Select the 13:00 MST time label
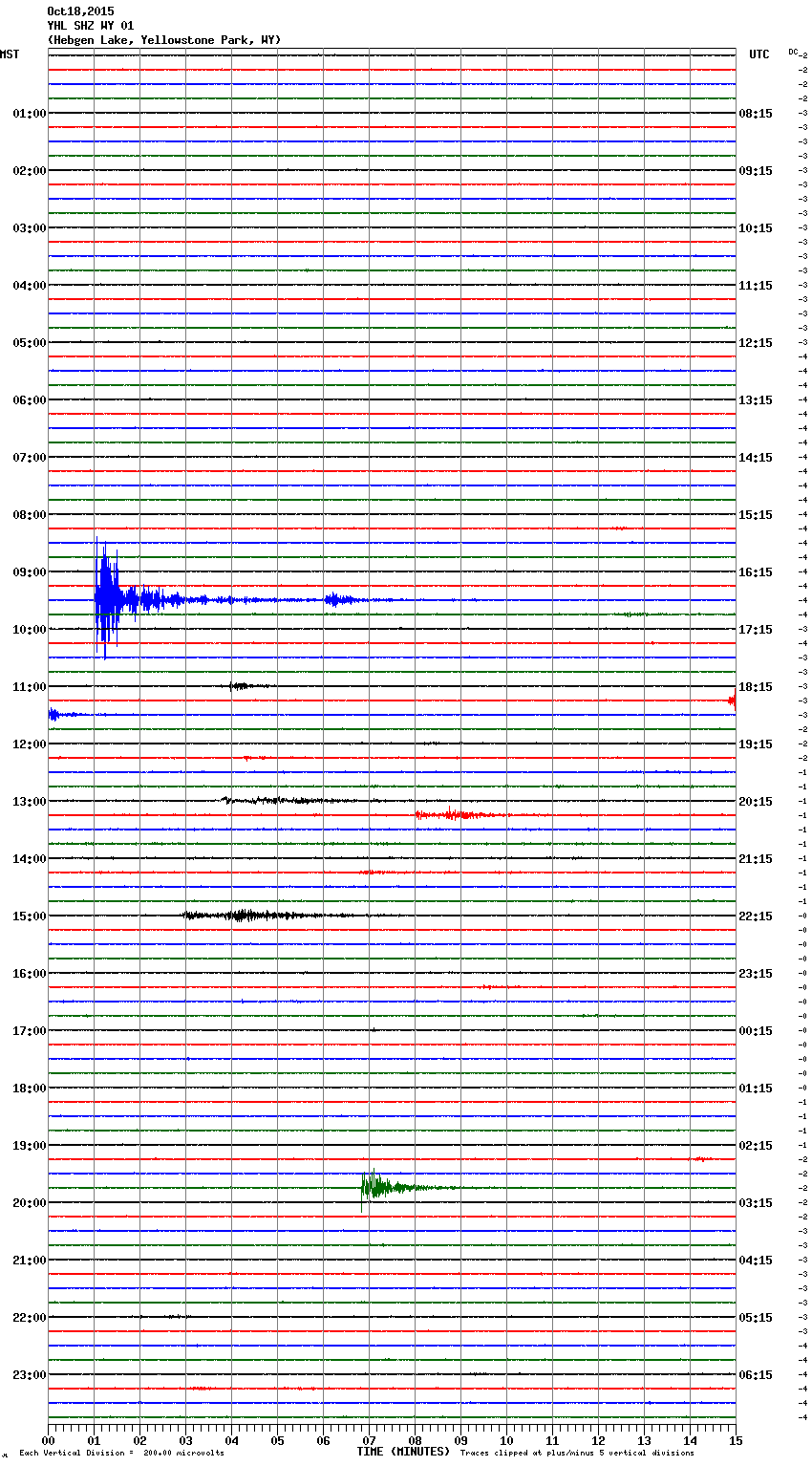 (x=30, y=802)
